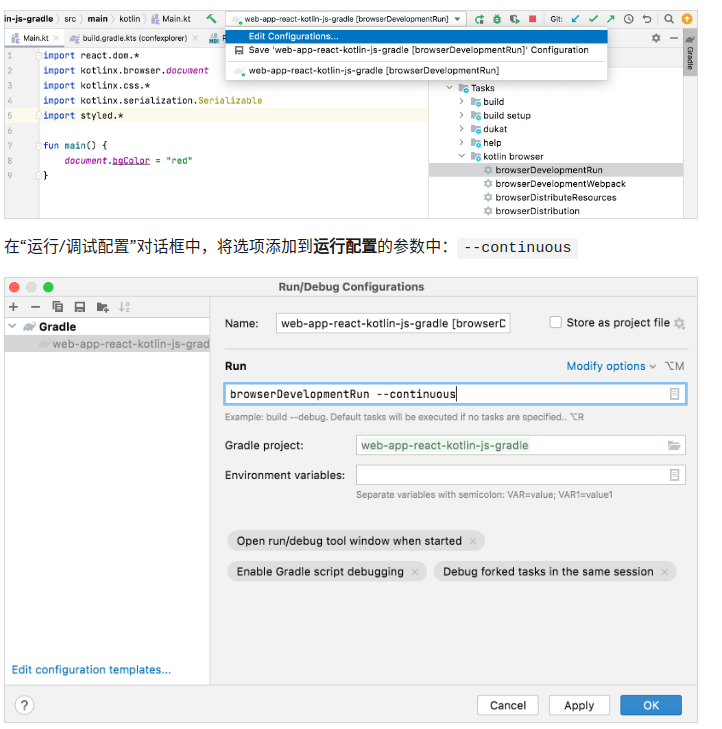Open Edit configuration templates... link
The image size is (722, 729).
click(91, 669)
